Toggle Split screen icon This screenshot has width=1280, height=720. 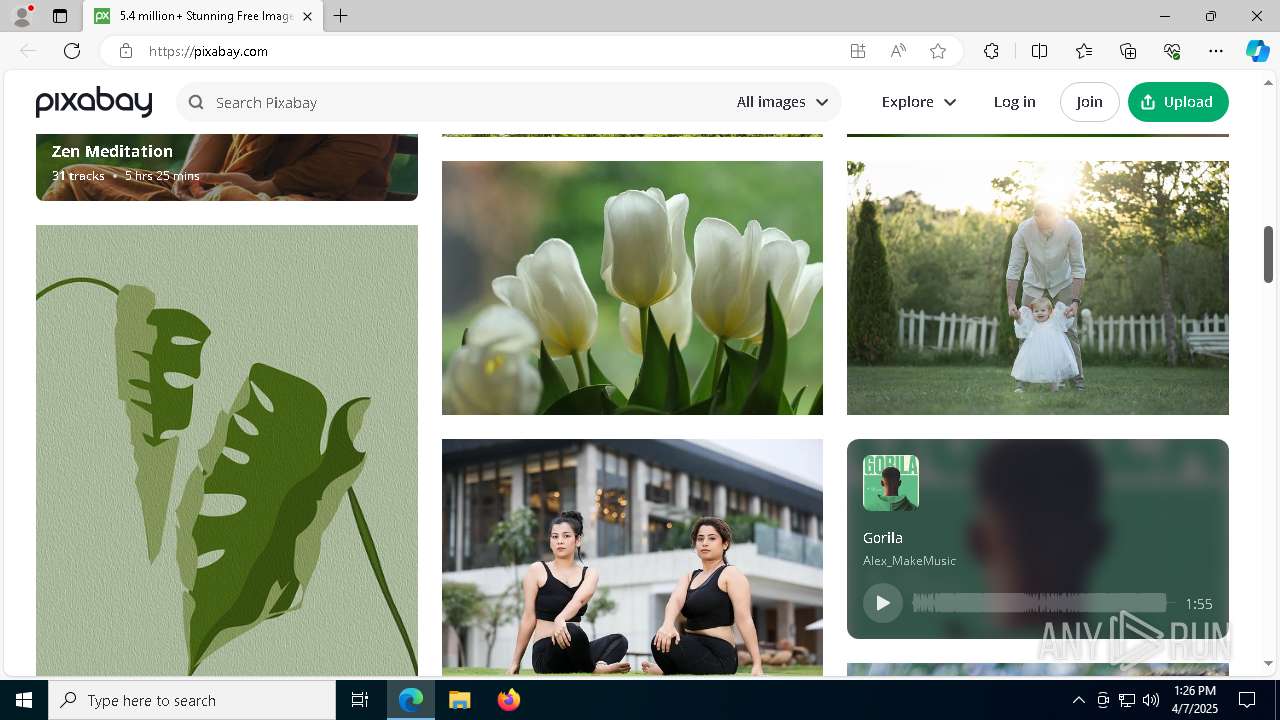[1039, 51]
